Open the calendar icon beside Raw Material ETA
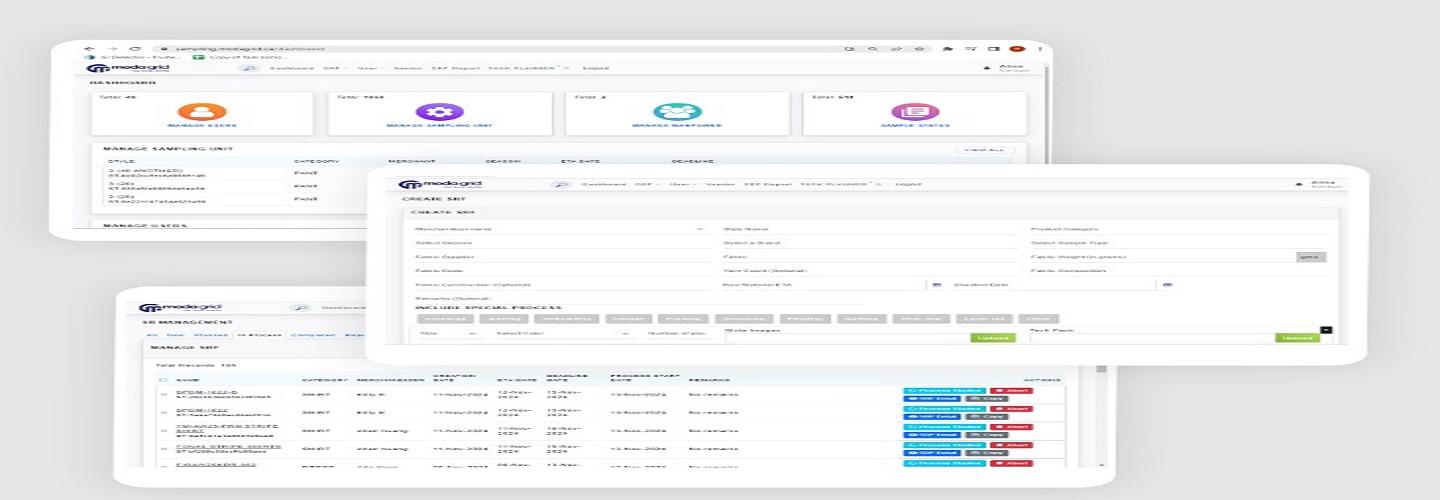Viewport: 1440px width, 500px height. click(936, 285)
